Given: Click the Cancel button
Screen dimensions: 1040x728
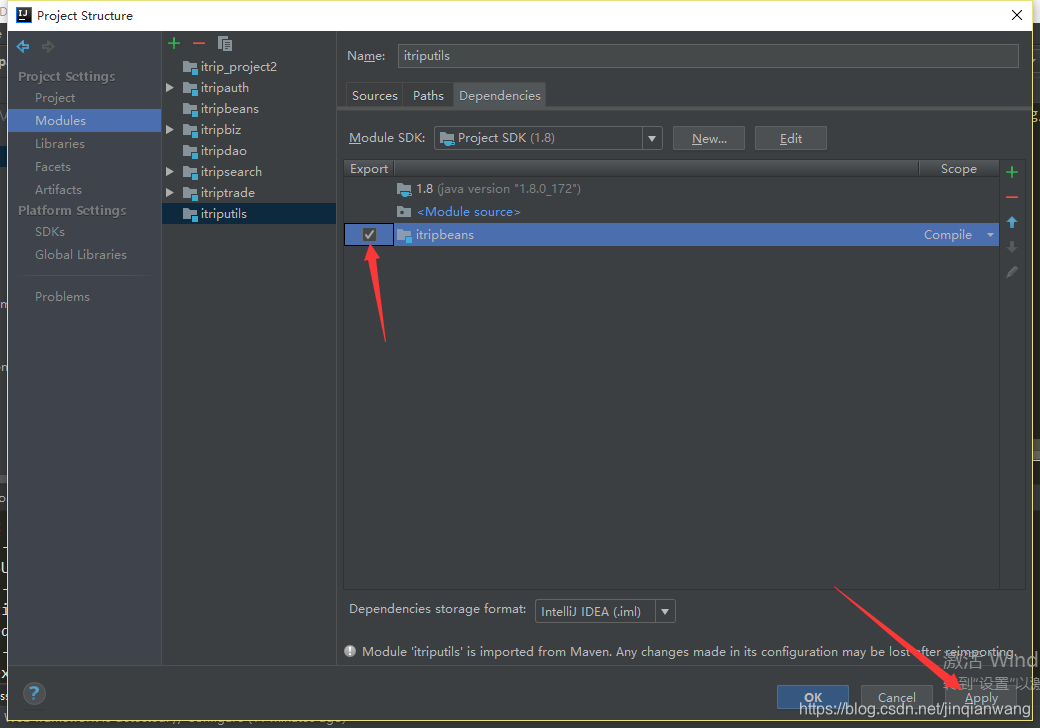Looking at the screenshot, I should pyautogui.click(x=897, y=697).
